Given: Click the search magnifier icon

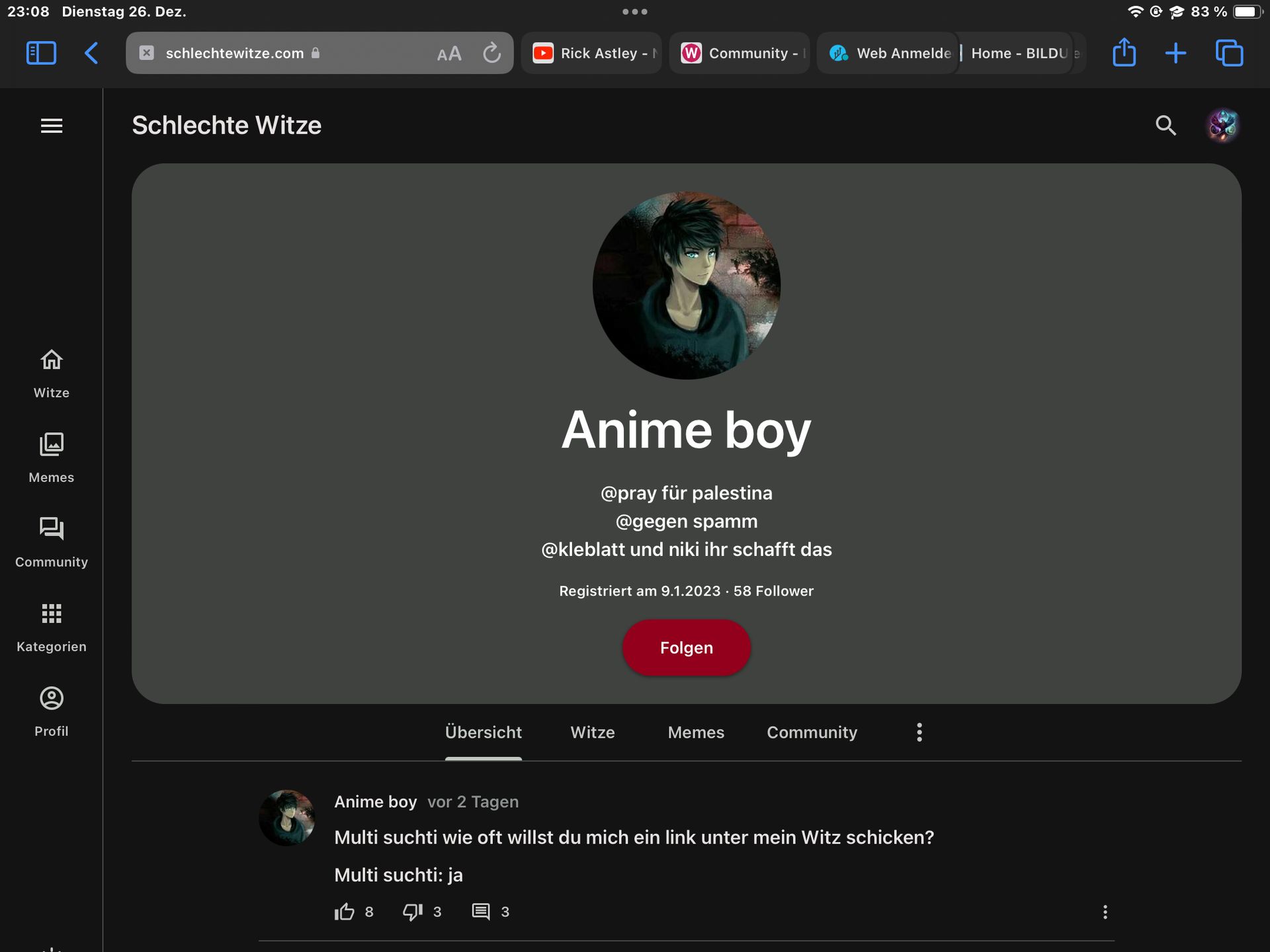Looking at the screenshot, I should point(1165,126).
